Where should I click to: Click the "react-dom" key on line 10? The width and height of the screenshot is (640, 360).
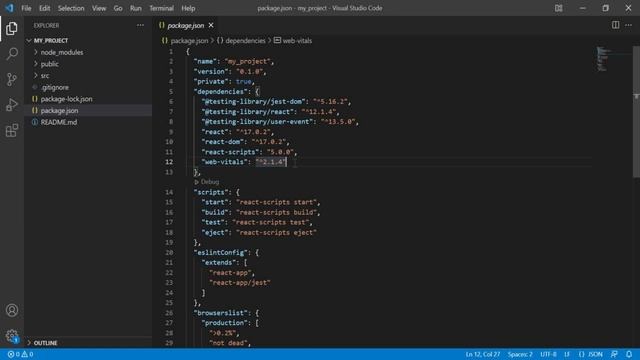coord(223,142)
